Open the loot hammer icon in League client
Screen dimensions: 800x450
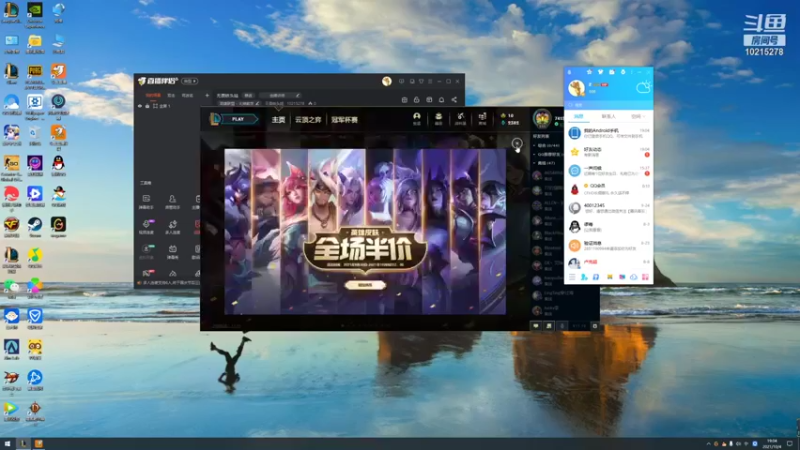(x=460, y=118)
